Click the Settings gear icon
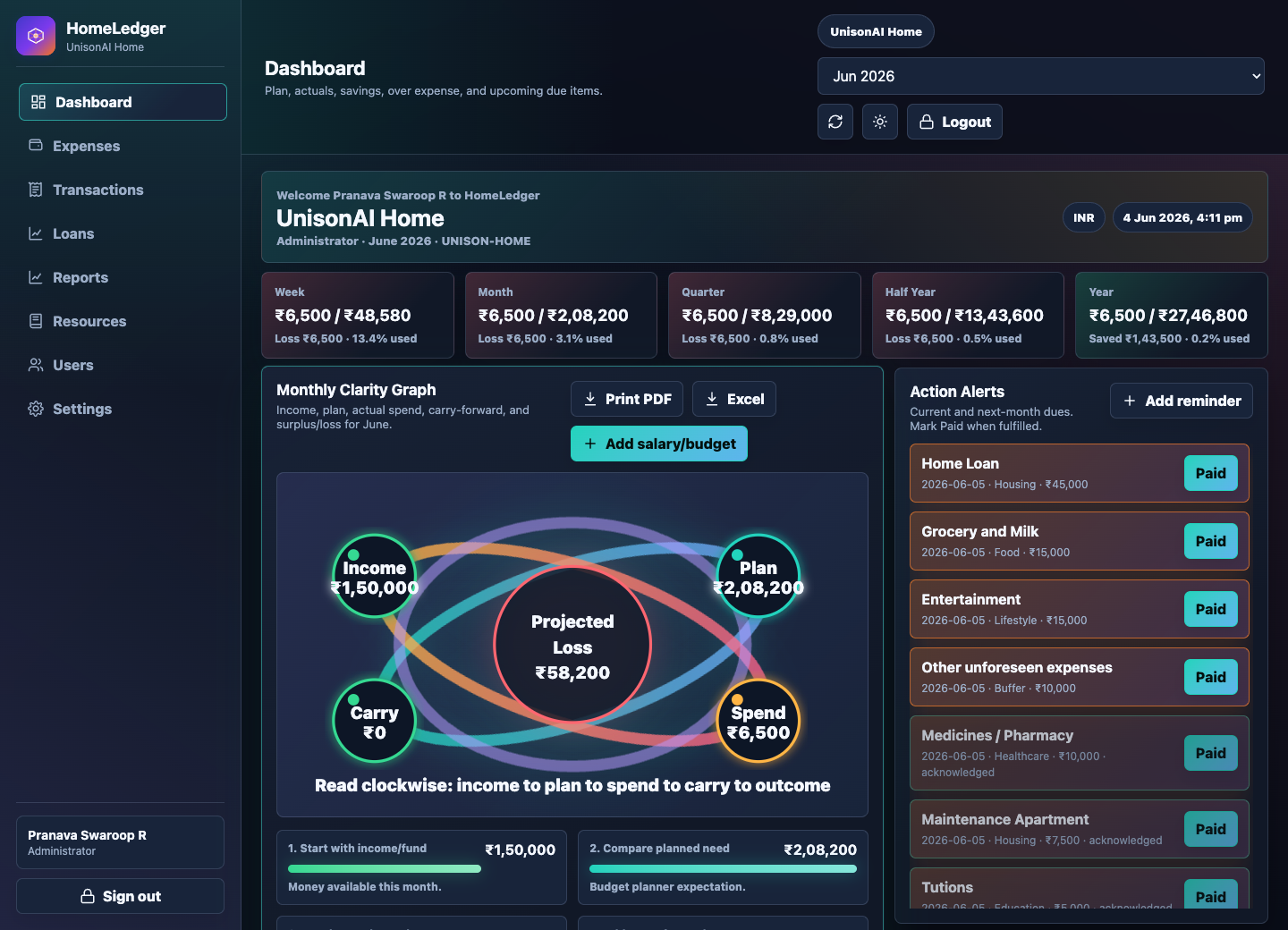Screen dimensions: 1288x930 (36, 409)
